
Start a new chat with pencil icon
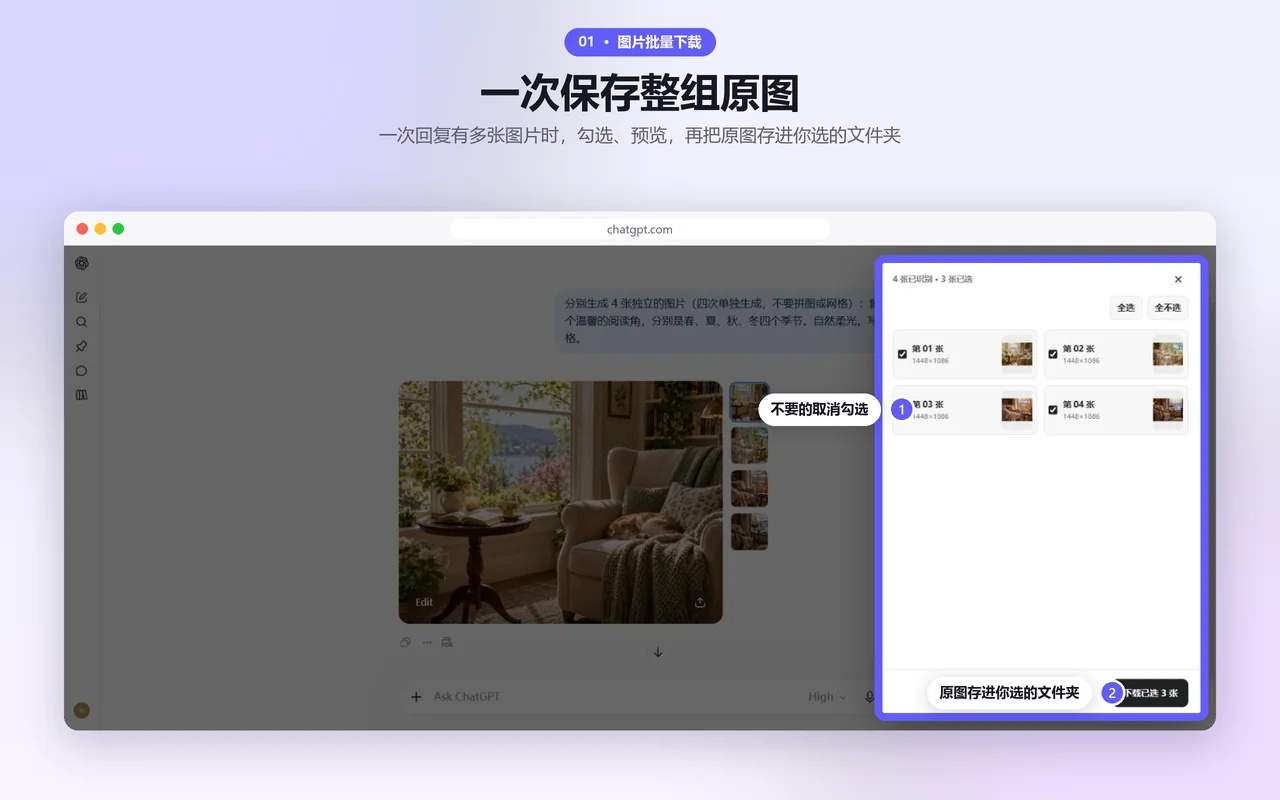tap(82, 297)
